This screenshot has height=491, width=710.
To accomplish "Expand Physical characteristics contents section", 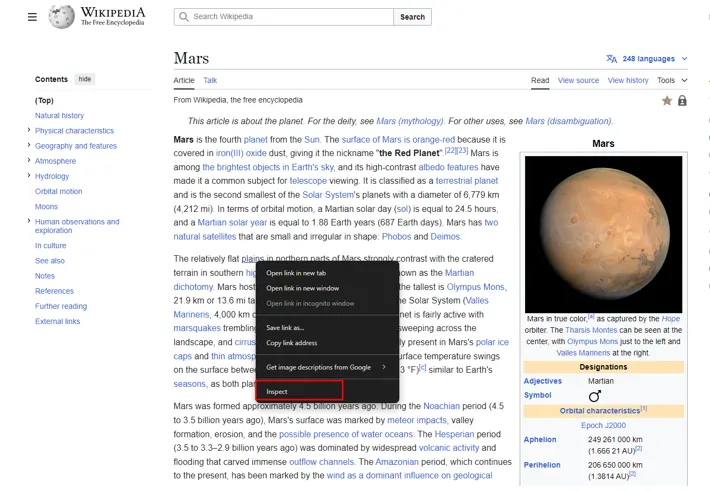I will [x=29, y=130].
